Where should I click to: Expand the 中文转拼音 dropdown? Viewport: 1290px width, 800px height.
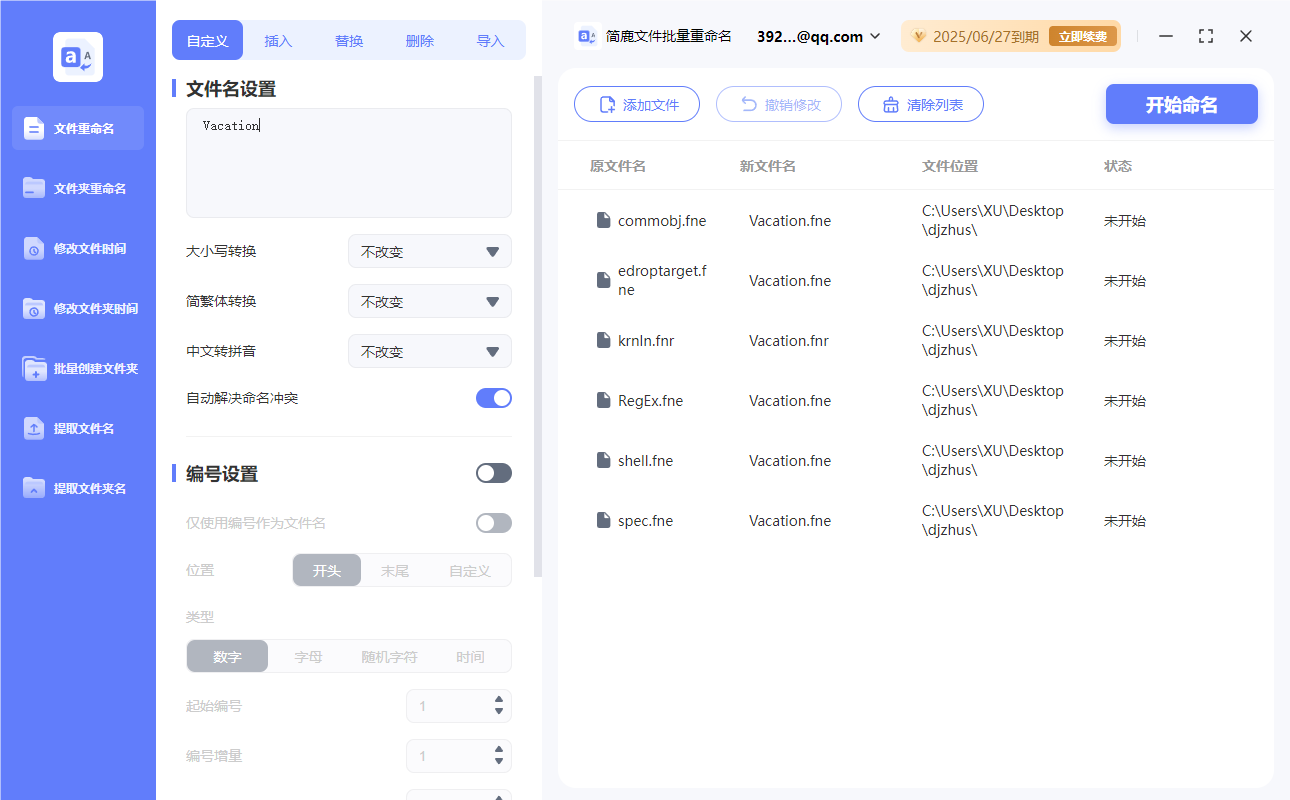tap(429, 351)
